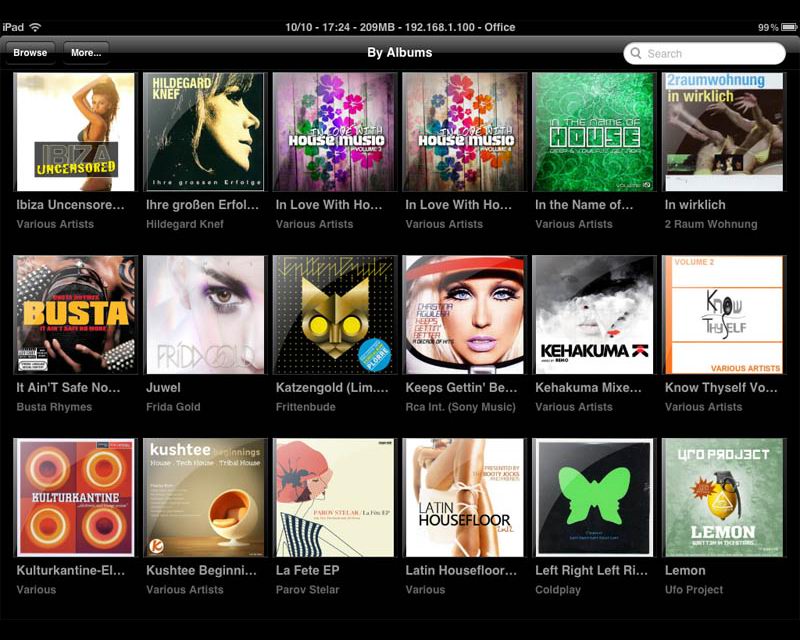
Task: Select the 'Kushtee Beginni…' album title
Action: (202, 571)
